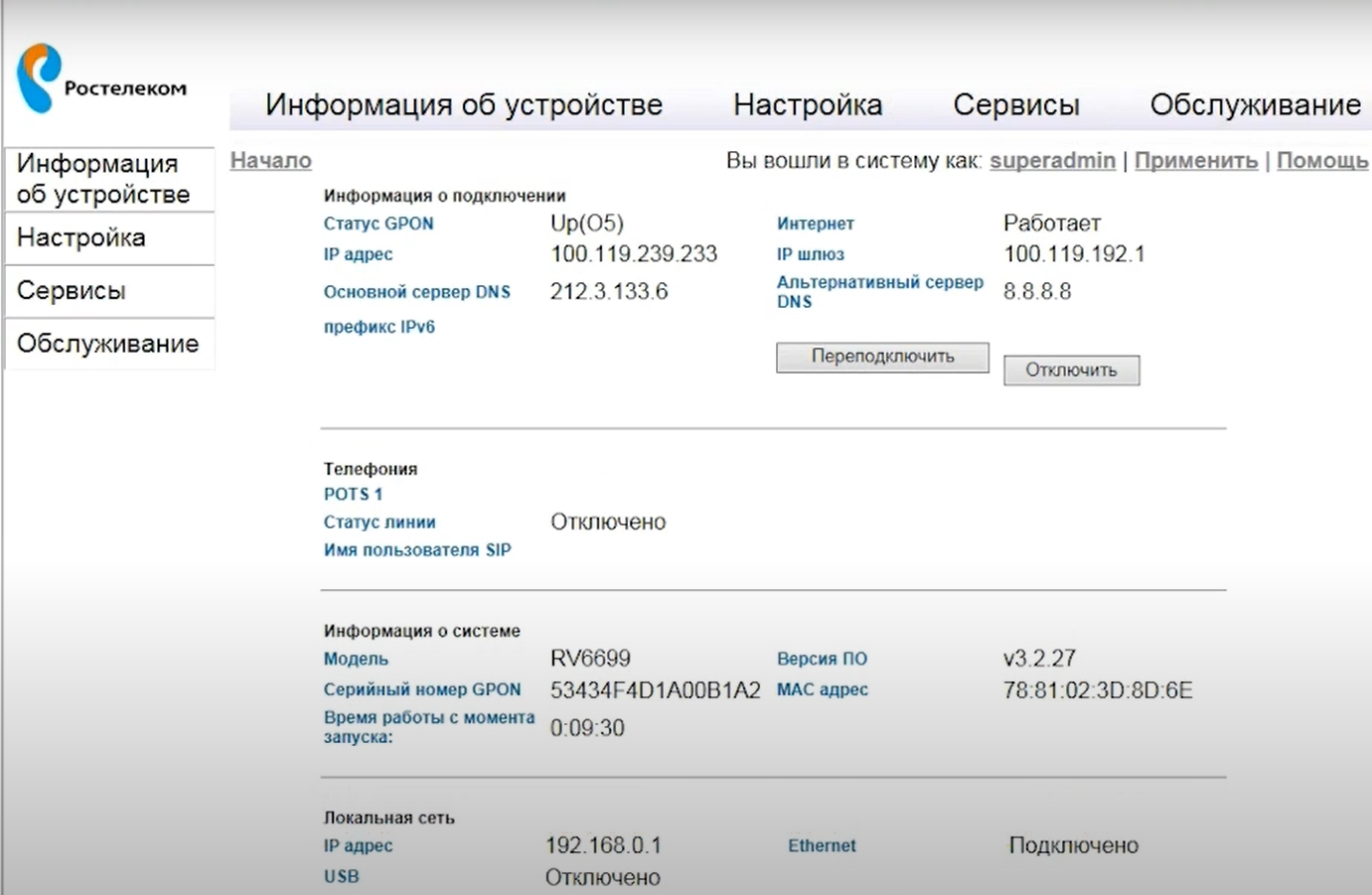Go to Сервисы in the left sidebar

coord(72,291)
